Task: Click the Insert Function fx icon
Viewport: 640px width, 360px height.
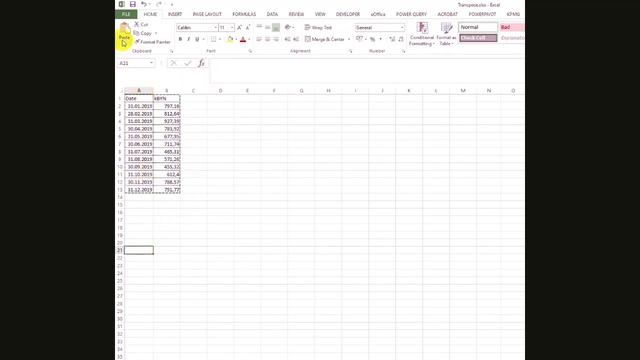Action: point(201,63)
